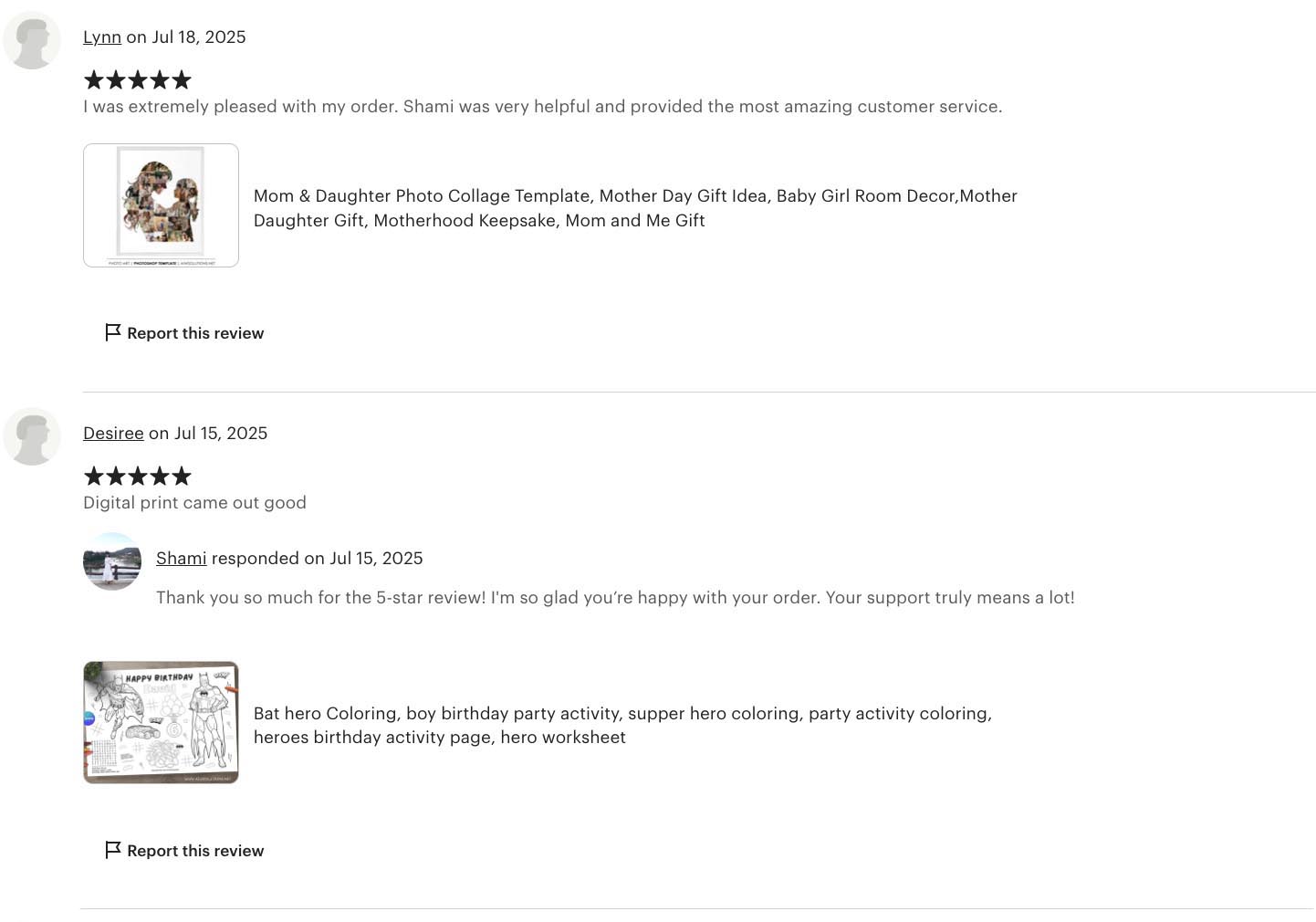Click Shami's thank-you response text
This screenshot has width=1316, height=922.
(x=615, y=598)
